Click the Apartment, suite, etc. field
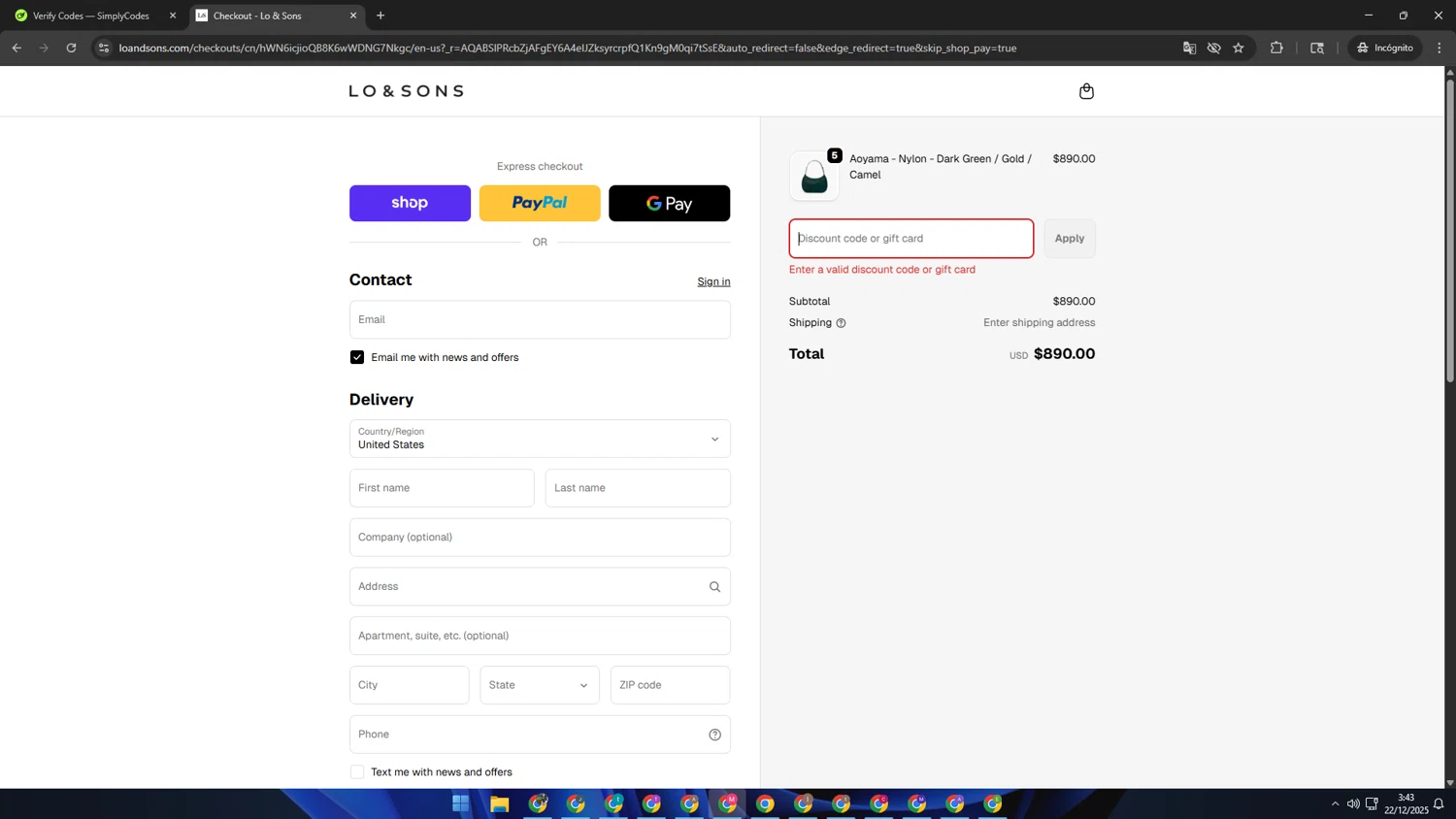1456x819 pixels. [x=540, y=636]
